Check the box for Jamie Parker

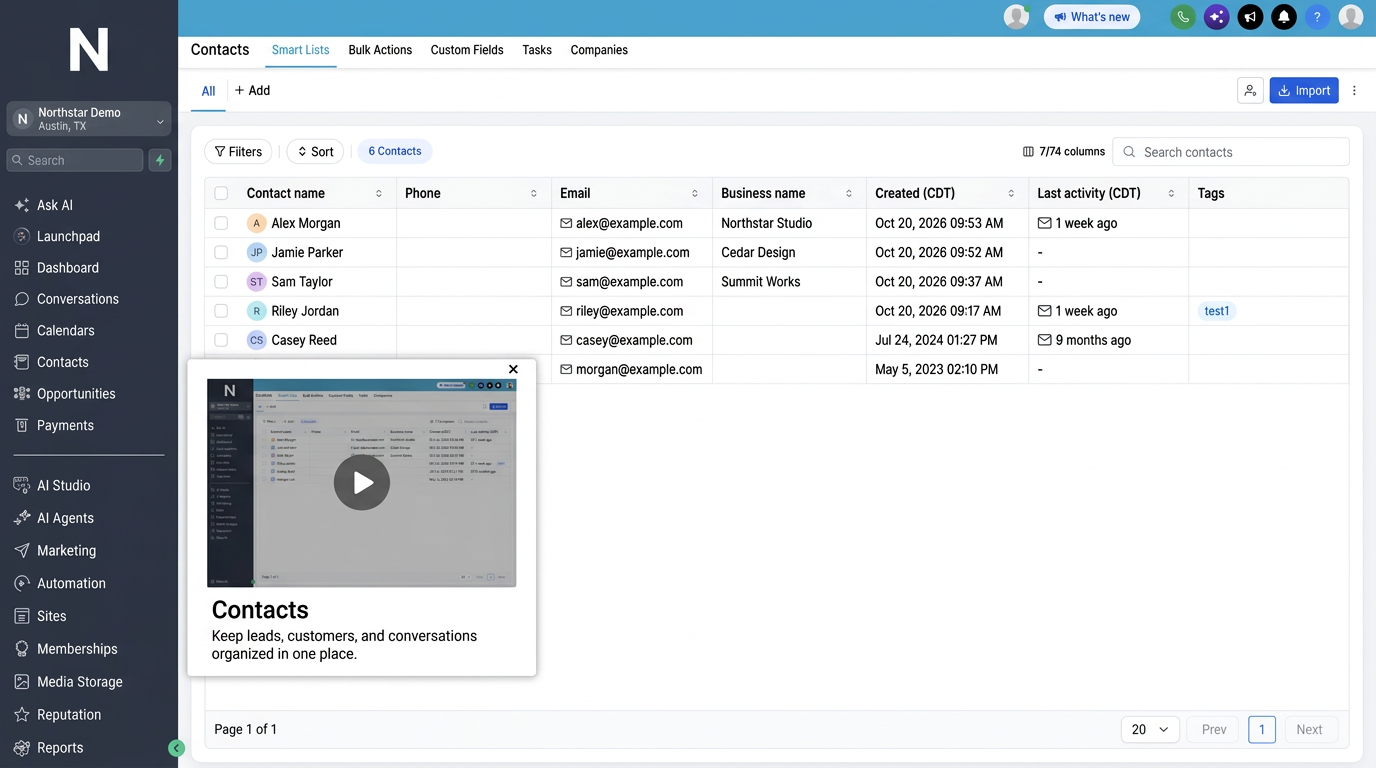[221, 252]
